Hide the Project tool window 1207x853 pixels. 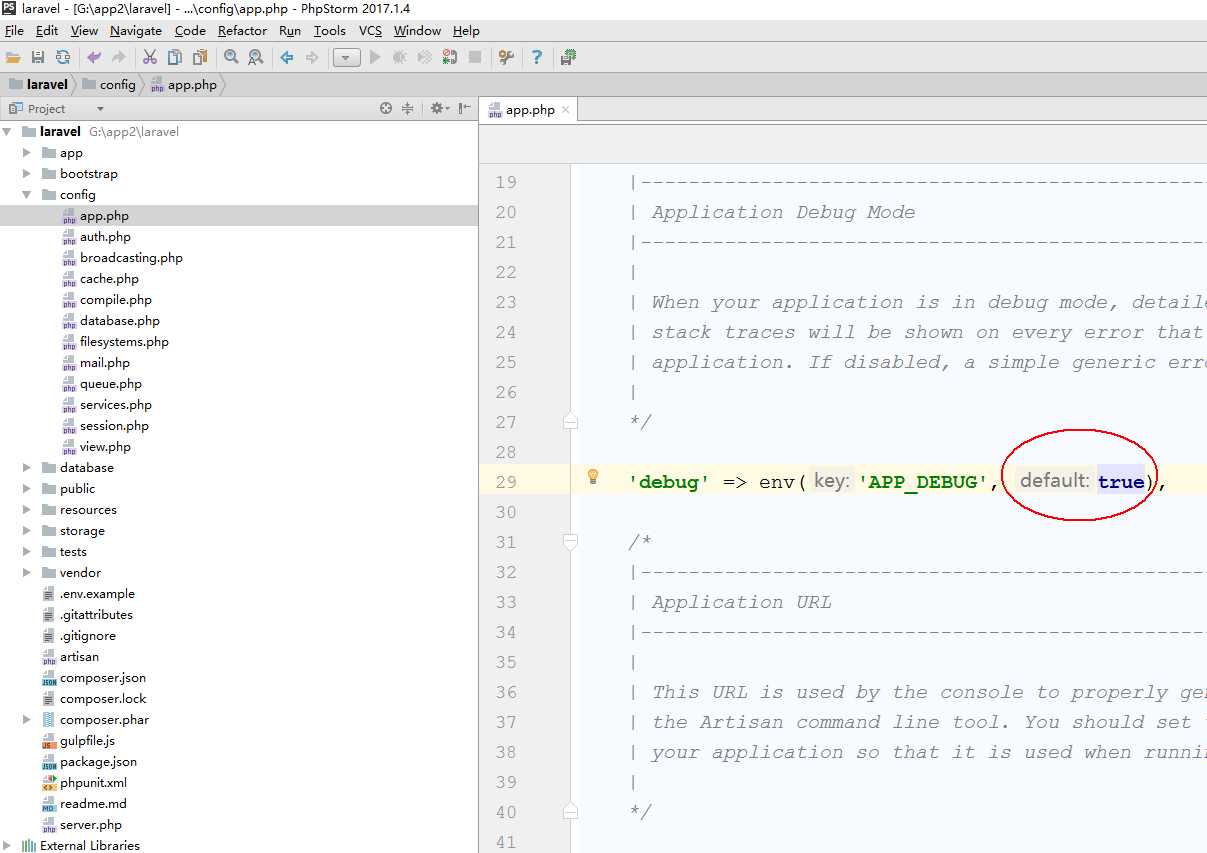464,108
